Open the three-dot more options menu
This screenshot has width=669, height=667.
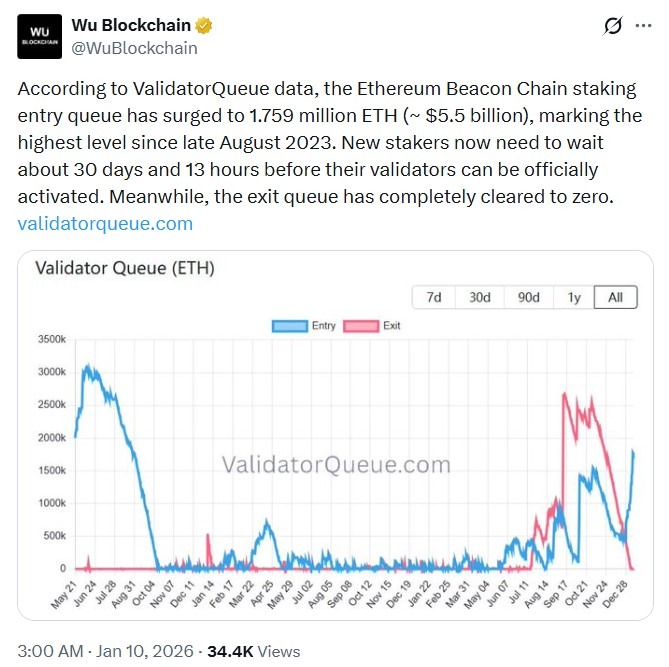click(x=644, y=27)
